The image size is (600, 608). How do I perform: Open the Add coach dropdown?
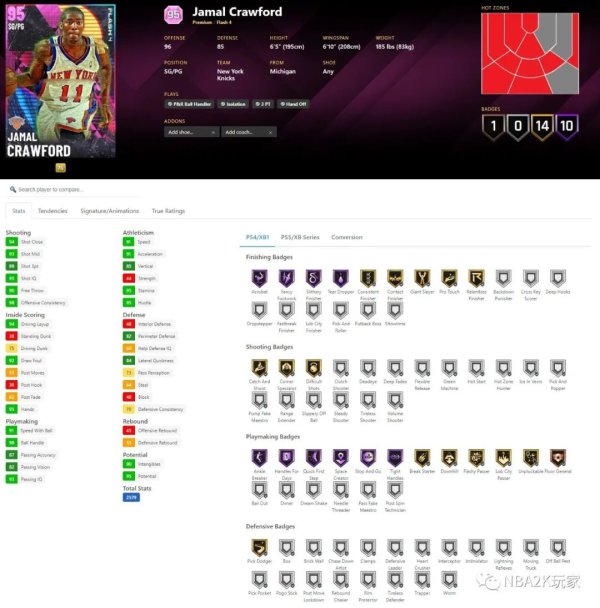249,132
